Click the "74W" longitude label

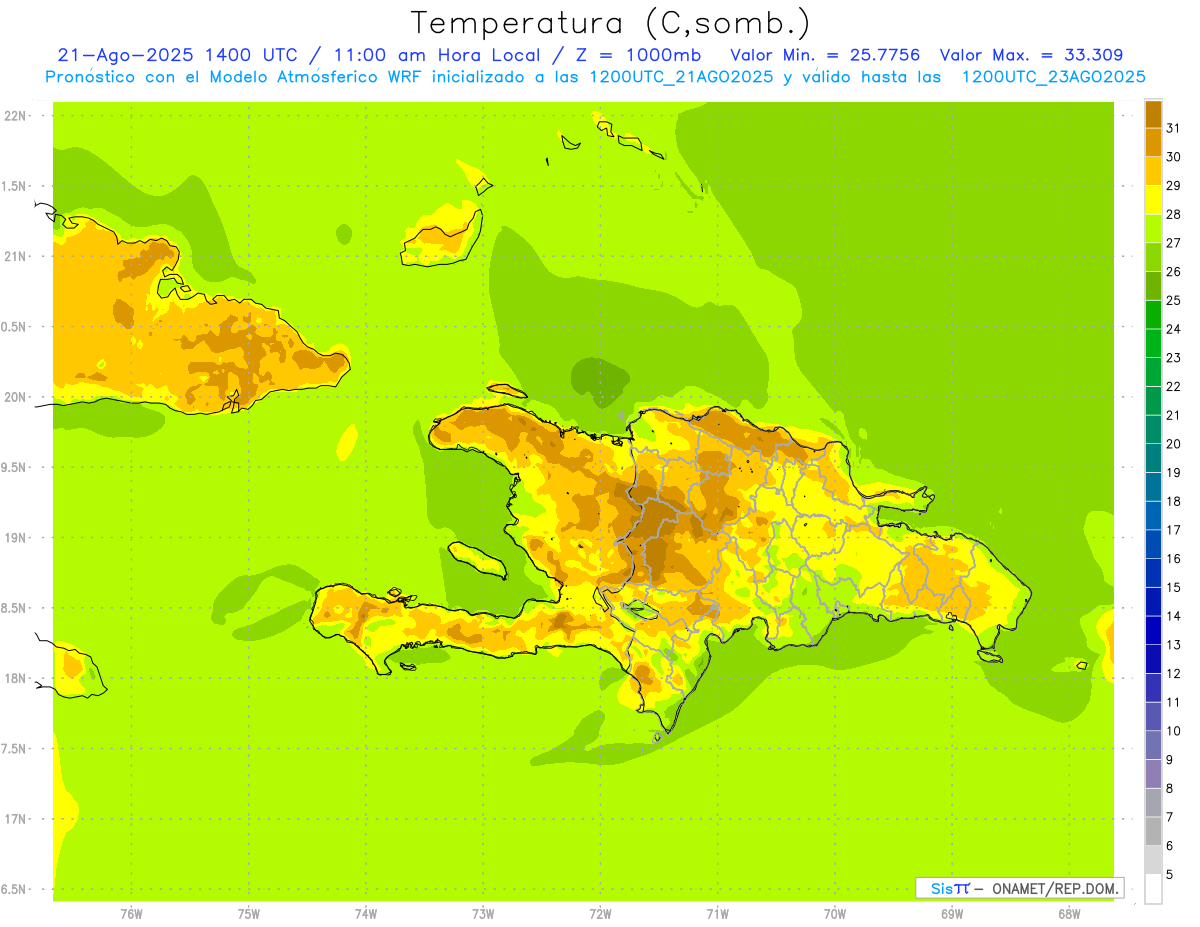(366, 914)
